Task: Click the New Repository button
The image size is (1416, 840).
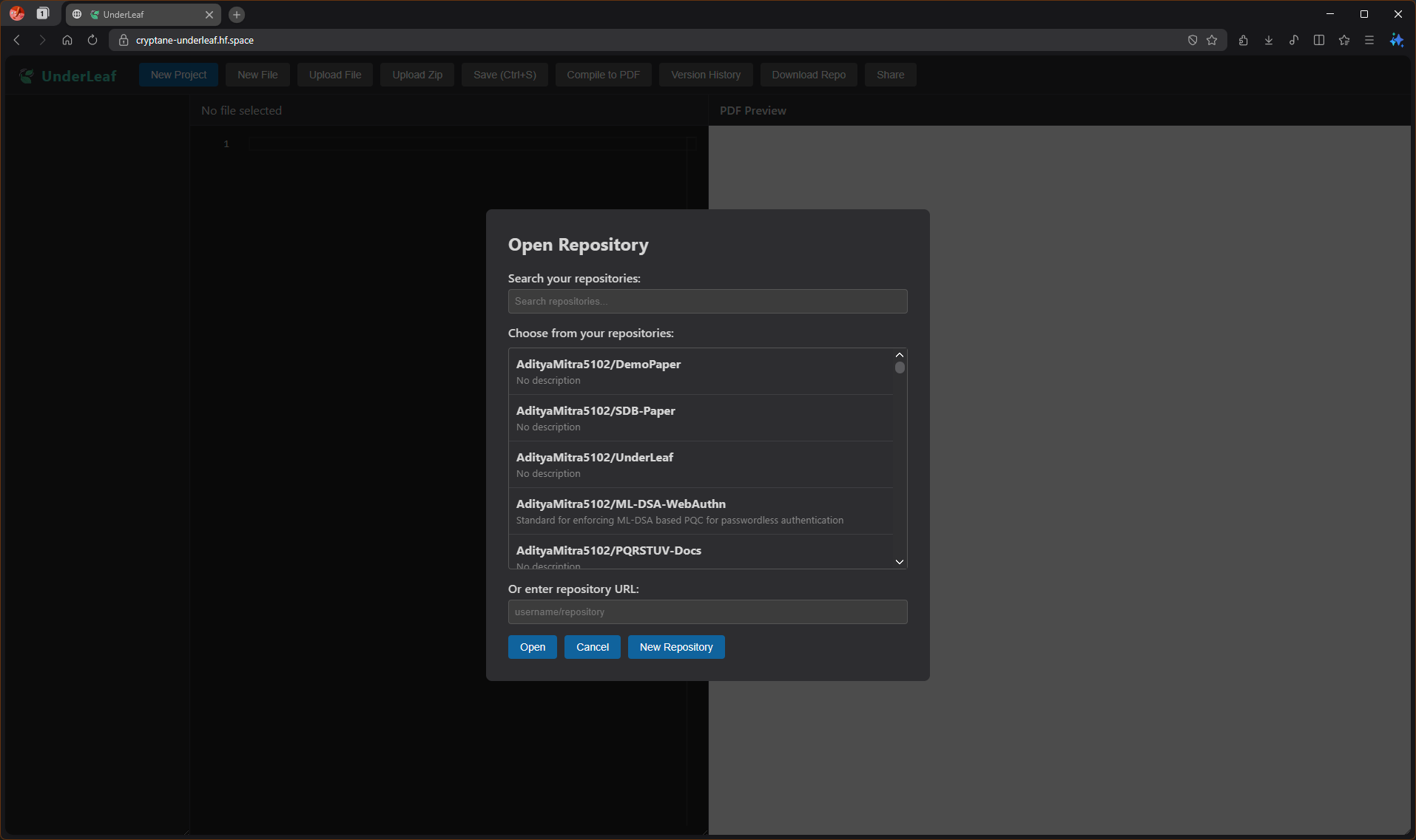Action: point(676,646)
